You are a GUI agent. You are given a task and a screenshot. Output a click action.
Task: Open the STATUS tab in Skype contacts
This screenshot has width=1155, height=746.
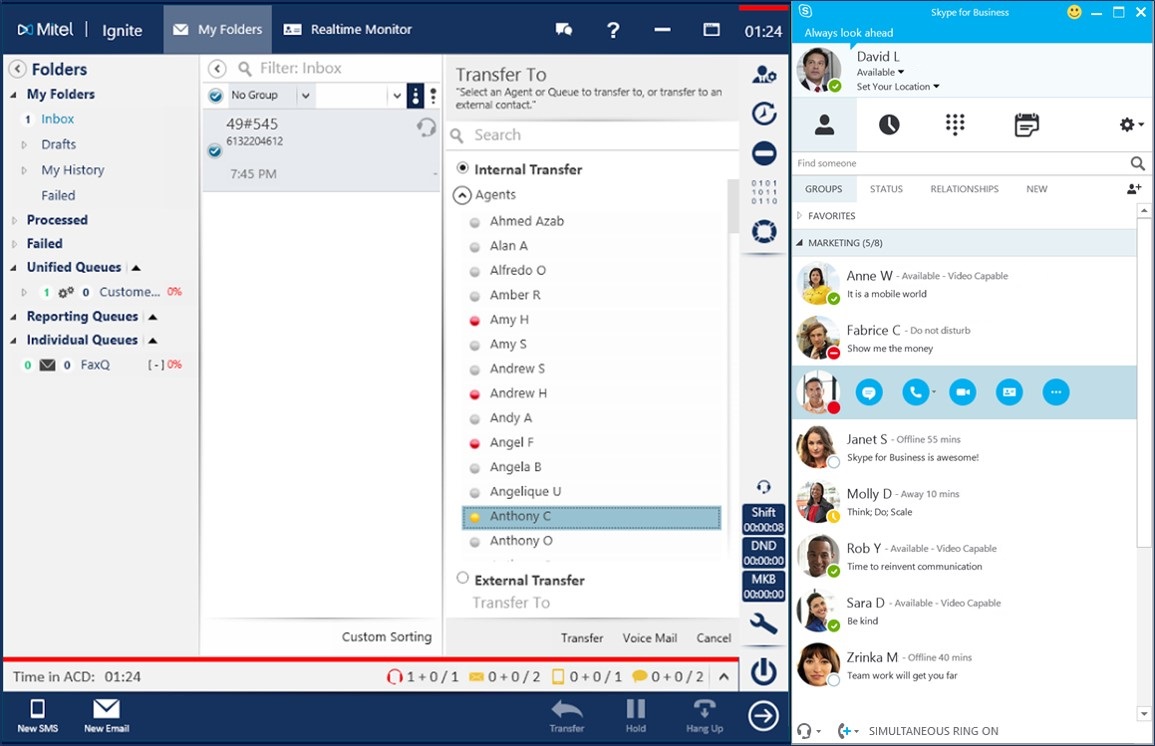[x=886, y=188]
